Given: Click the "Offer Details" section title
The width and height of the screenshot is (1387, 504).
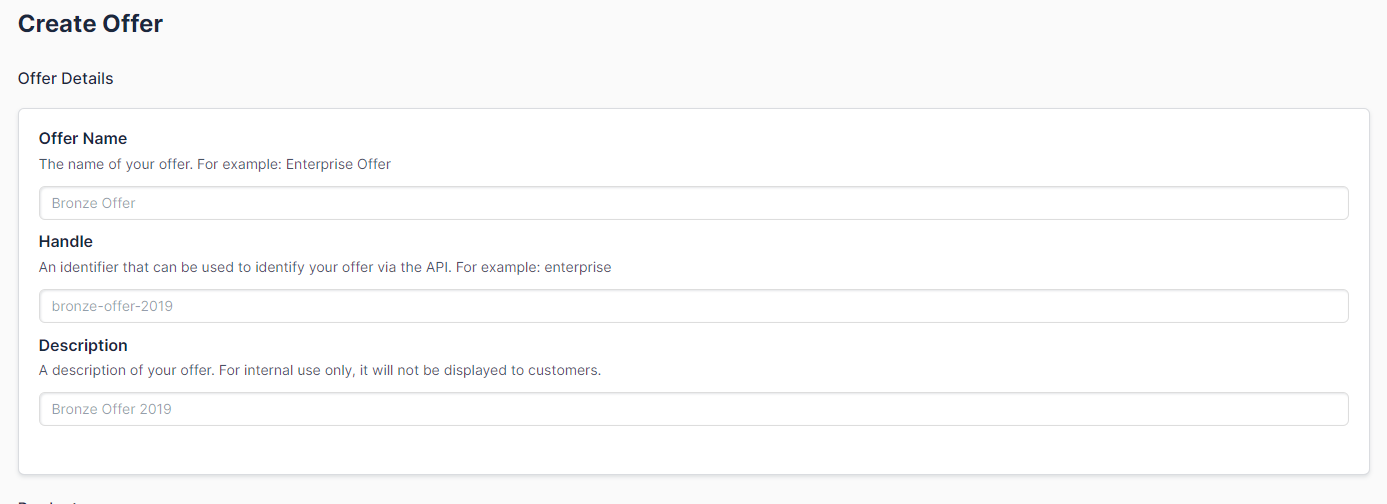Looking at the screenshot, I should pos(66,78).
